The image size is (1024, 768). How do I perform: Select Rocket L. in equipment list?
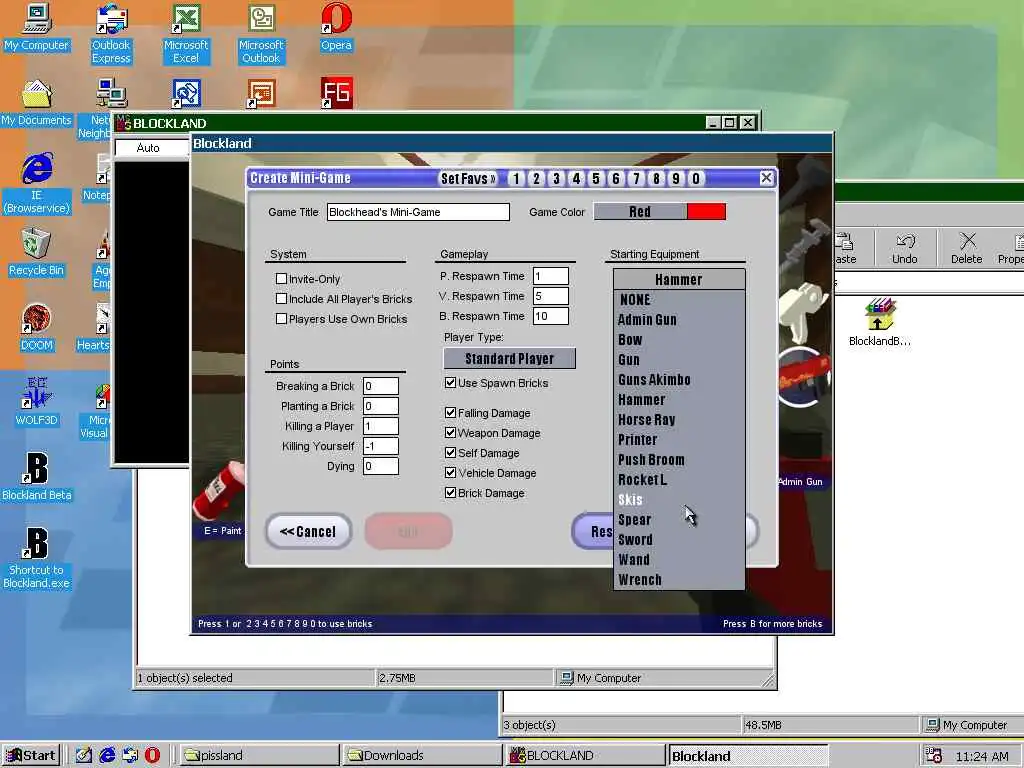tap(679, 480)
